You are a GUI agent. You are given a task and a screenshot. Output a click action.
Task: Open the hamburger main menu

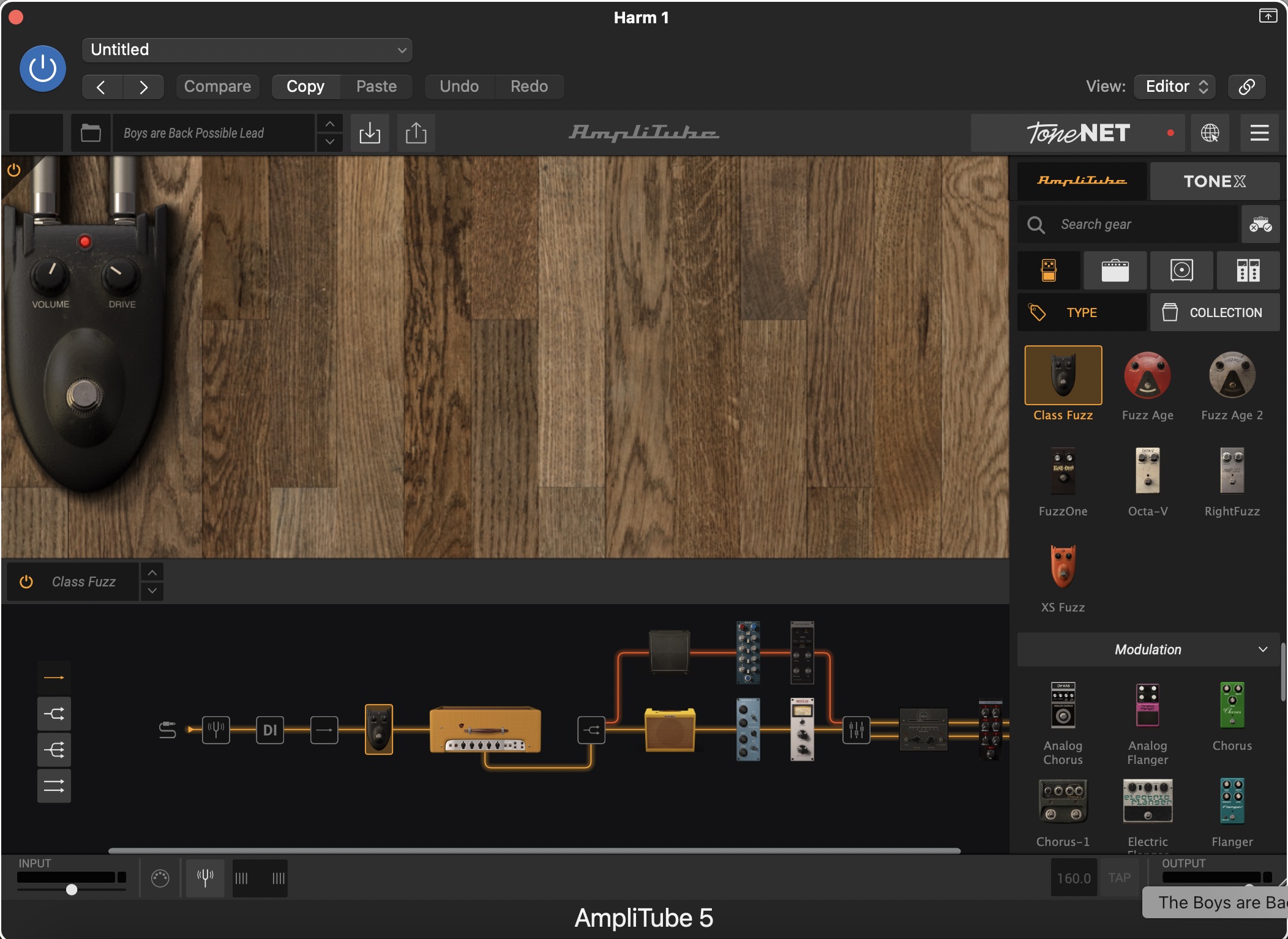click(1259, 133)
